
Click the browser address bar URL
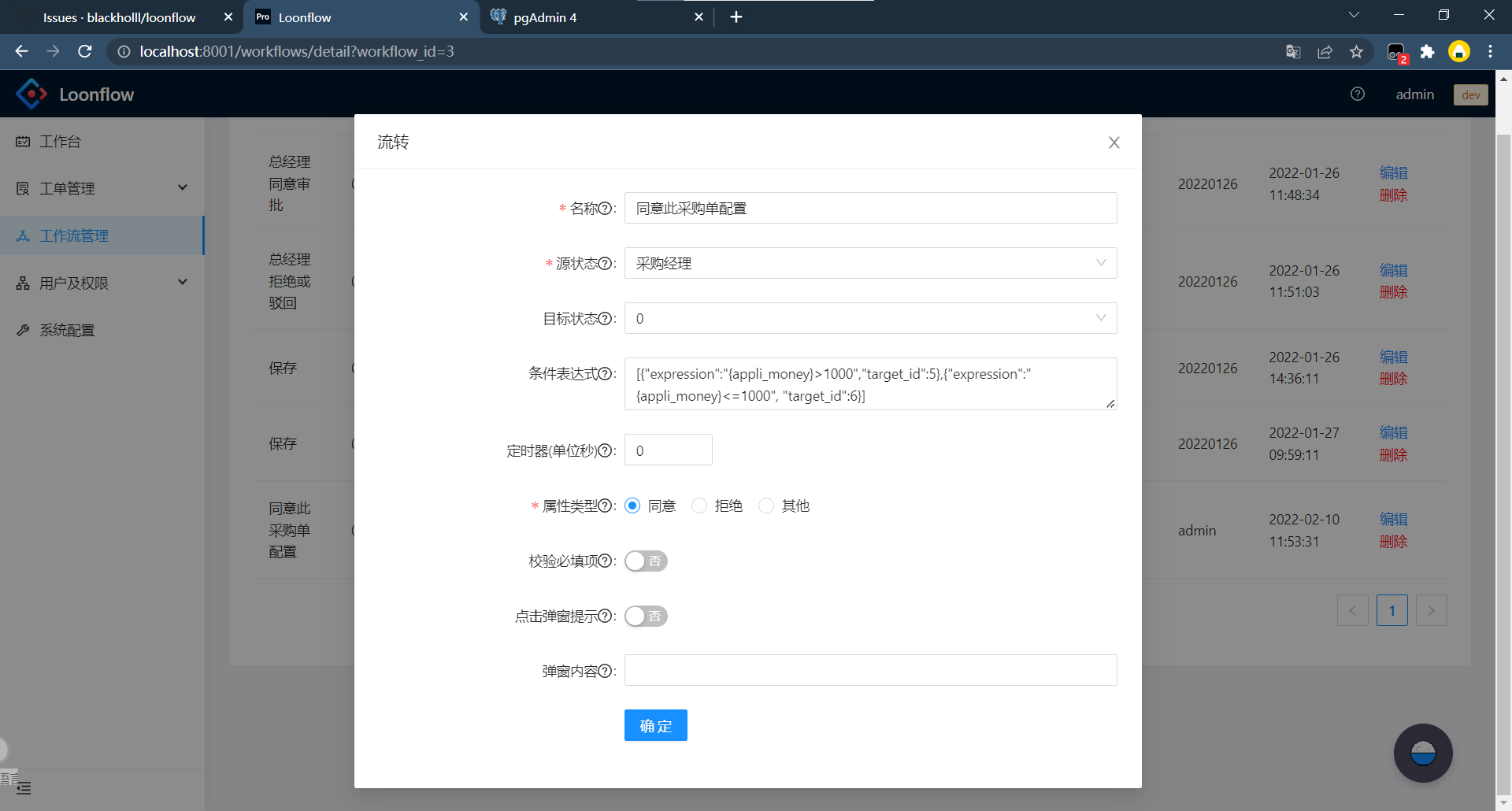pyautogui.click(x=297, y=52)
